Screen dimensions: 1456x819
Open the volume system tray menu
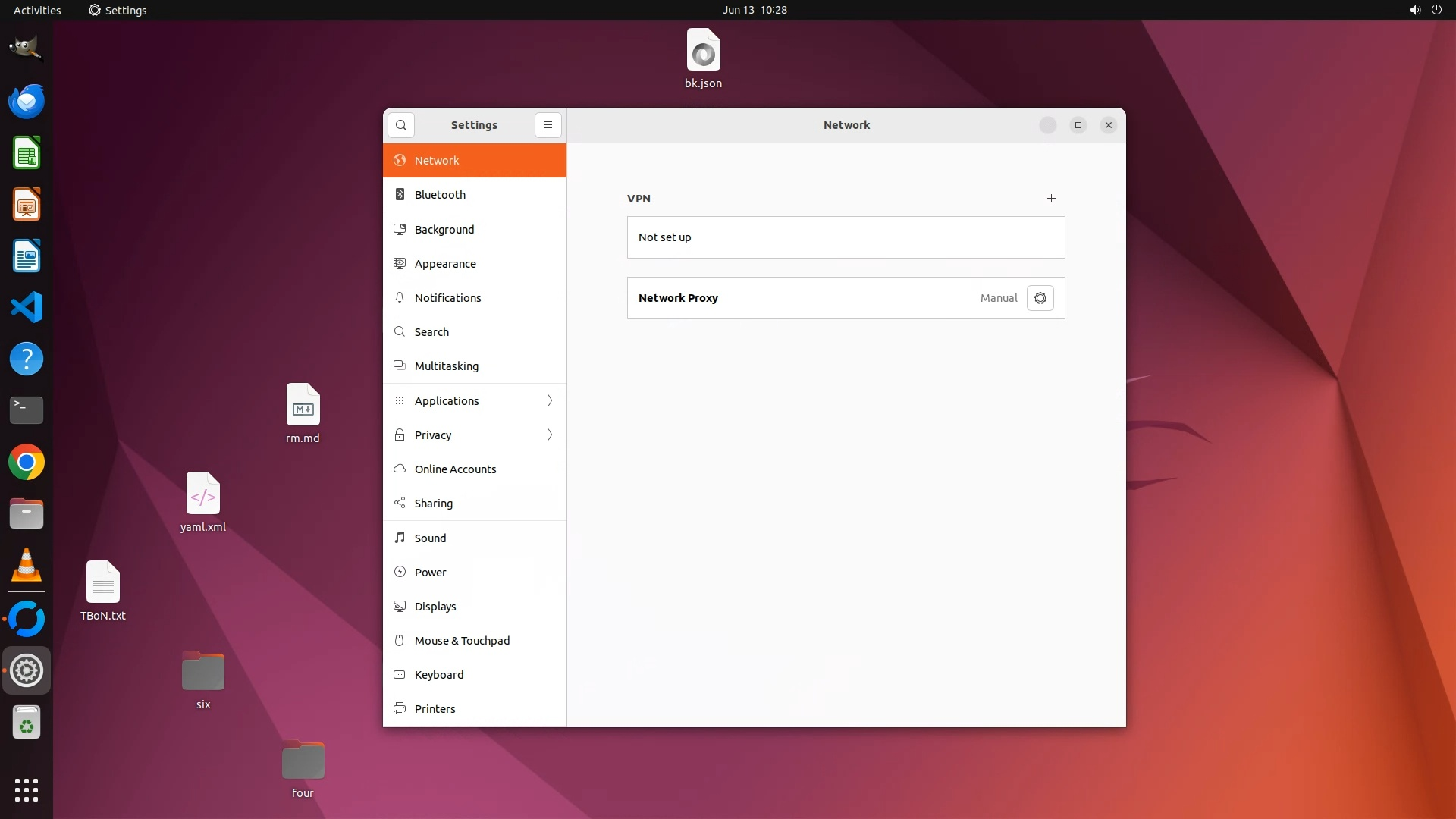click(1414, 10)
